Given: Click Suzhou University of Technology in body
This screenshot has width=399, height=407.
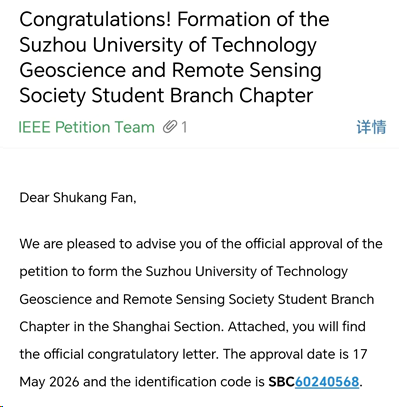Looking at the screenshot, I should click(247, 272).
